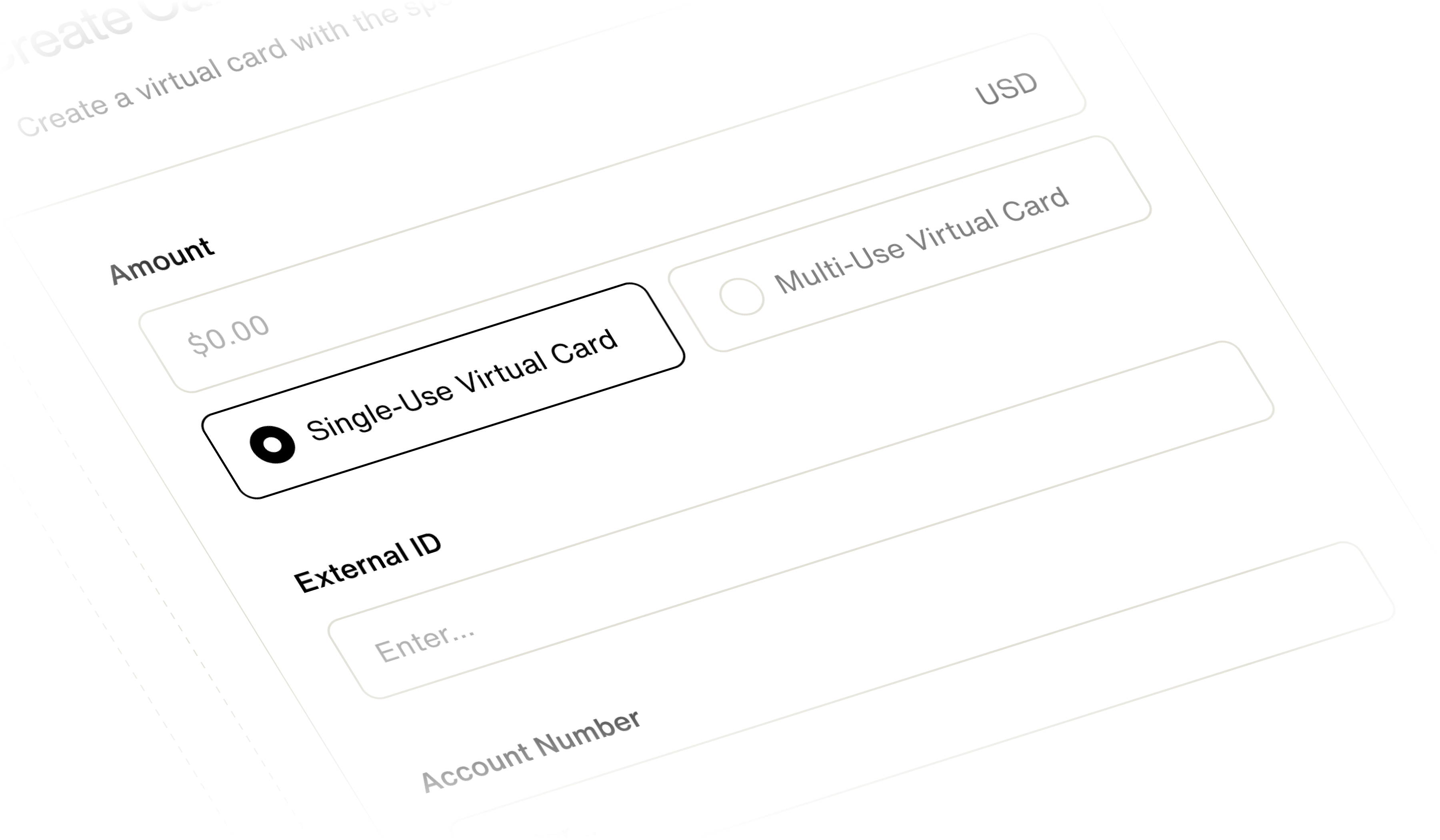Click the filled black radio dot icon

pyautogui.click(x=272, y=444)
